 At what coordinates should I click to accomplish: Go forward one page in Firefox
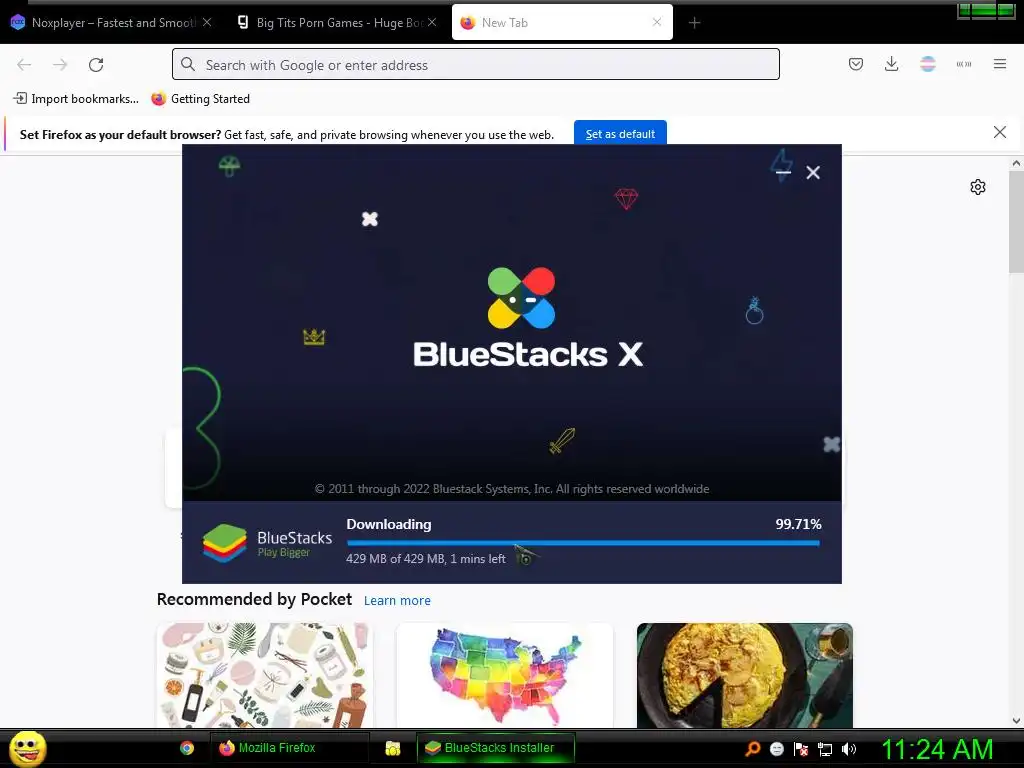60,65
